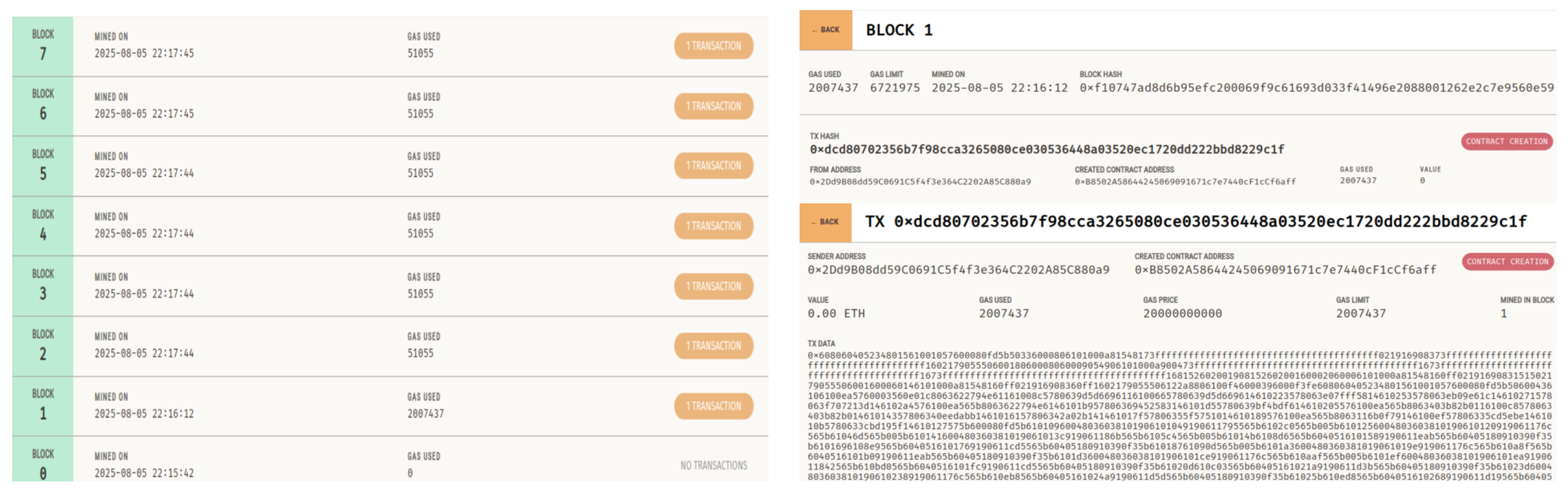Click the Back button beside Block 1 title
The image size is (1568, 496).
[x=825, y=30]
